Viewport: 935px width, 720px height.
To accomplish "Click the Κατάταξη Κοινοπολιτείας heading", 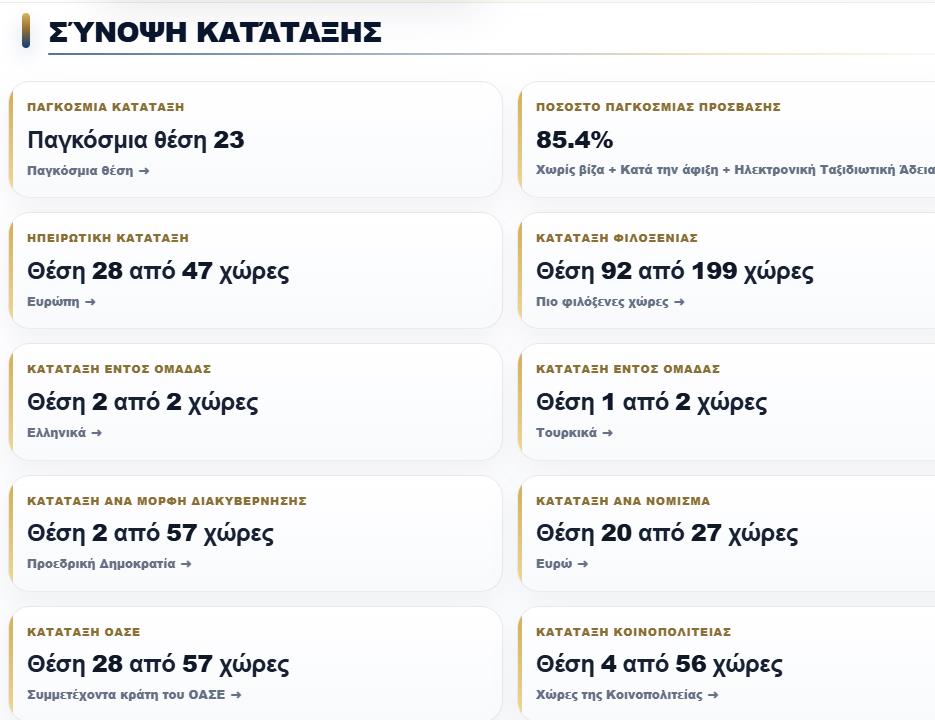I will click(633, 632).
